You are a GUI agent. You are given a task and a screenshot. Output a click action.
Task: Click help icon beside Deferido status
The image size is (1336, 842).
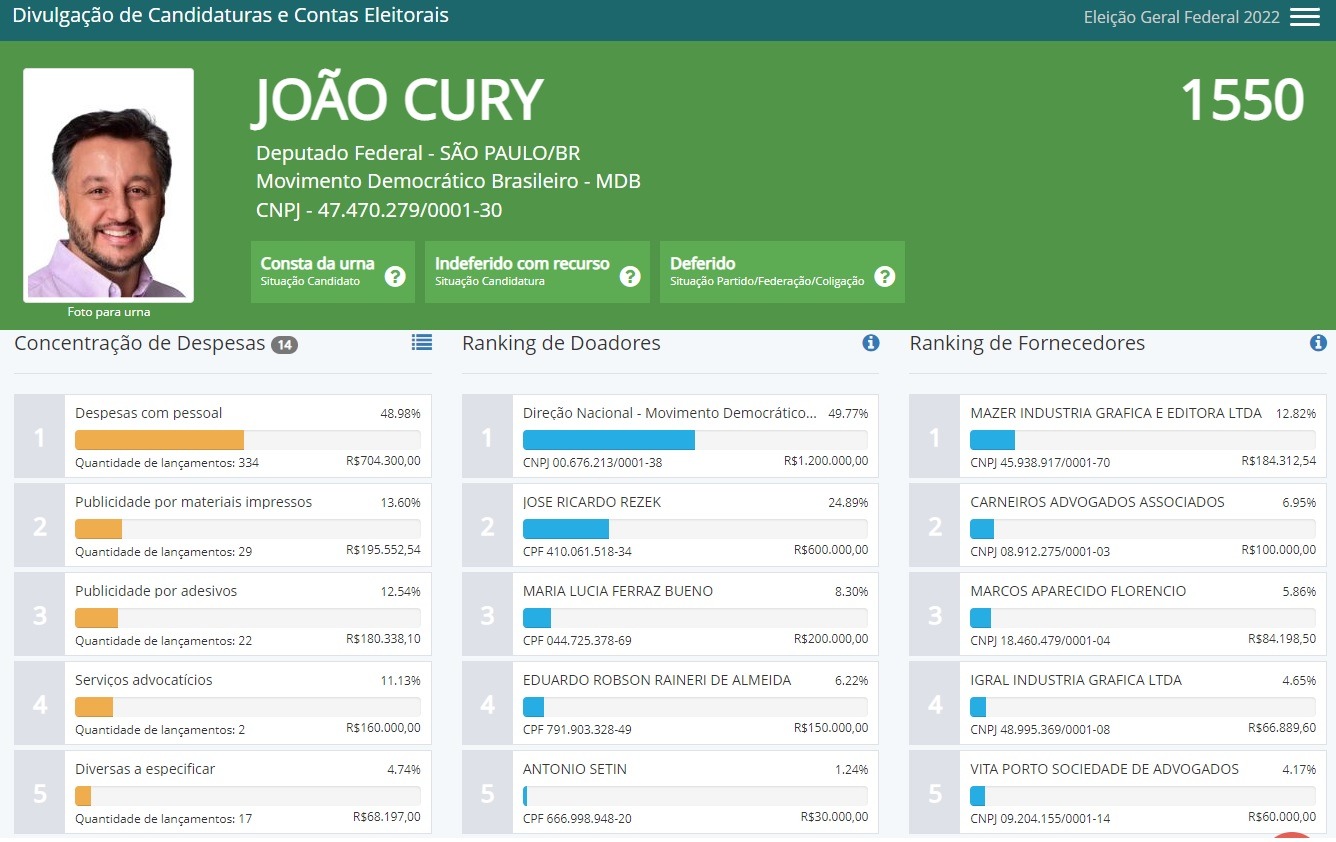(x=884, y=276)
